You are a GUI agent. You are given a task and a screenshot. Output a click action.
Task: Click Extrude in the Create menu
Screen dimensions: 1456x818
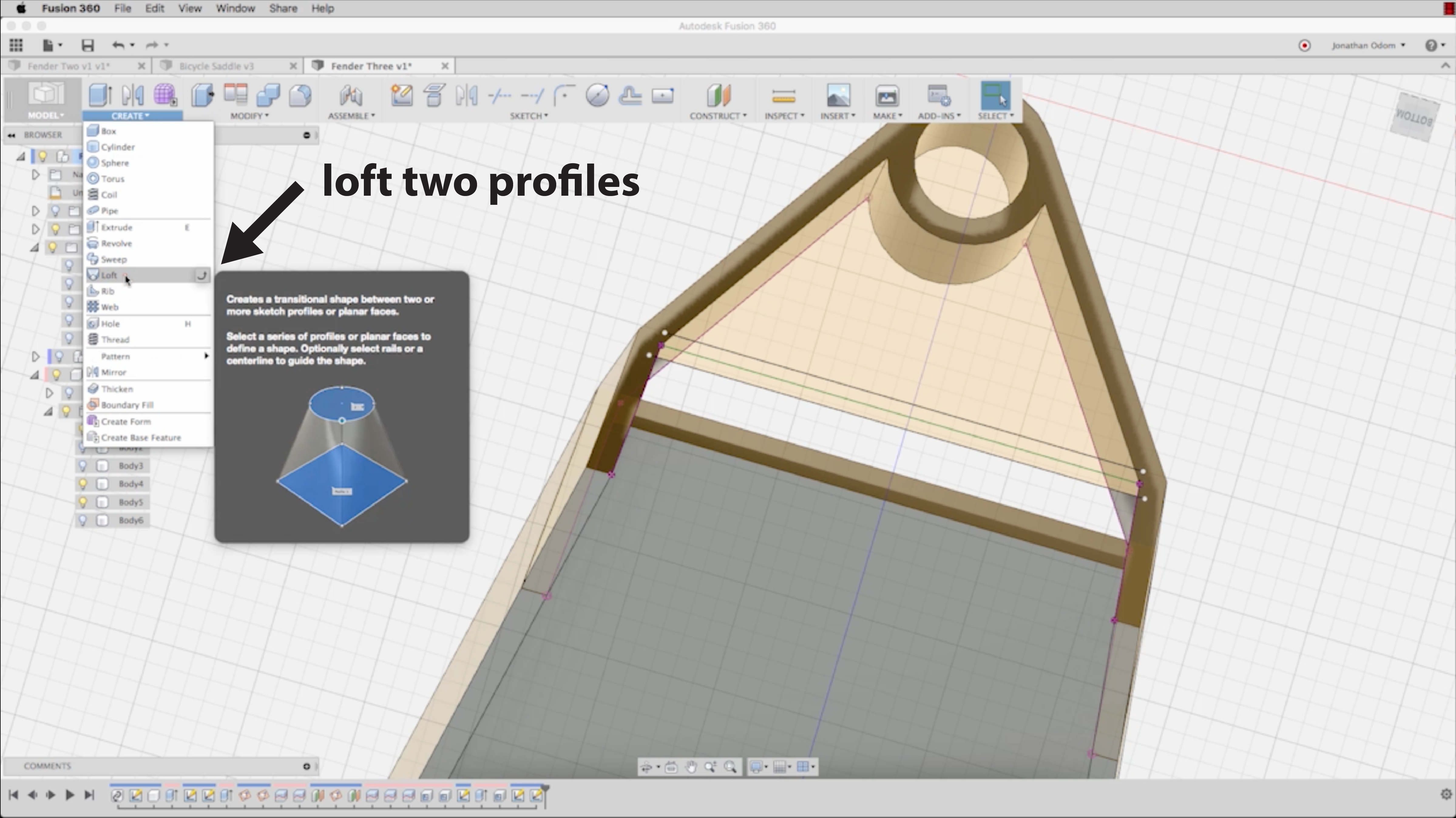(x=117, y=227)
